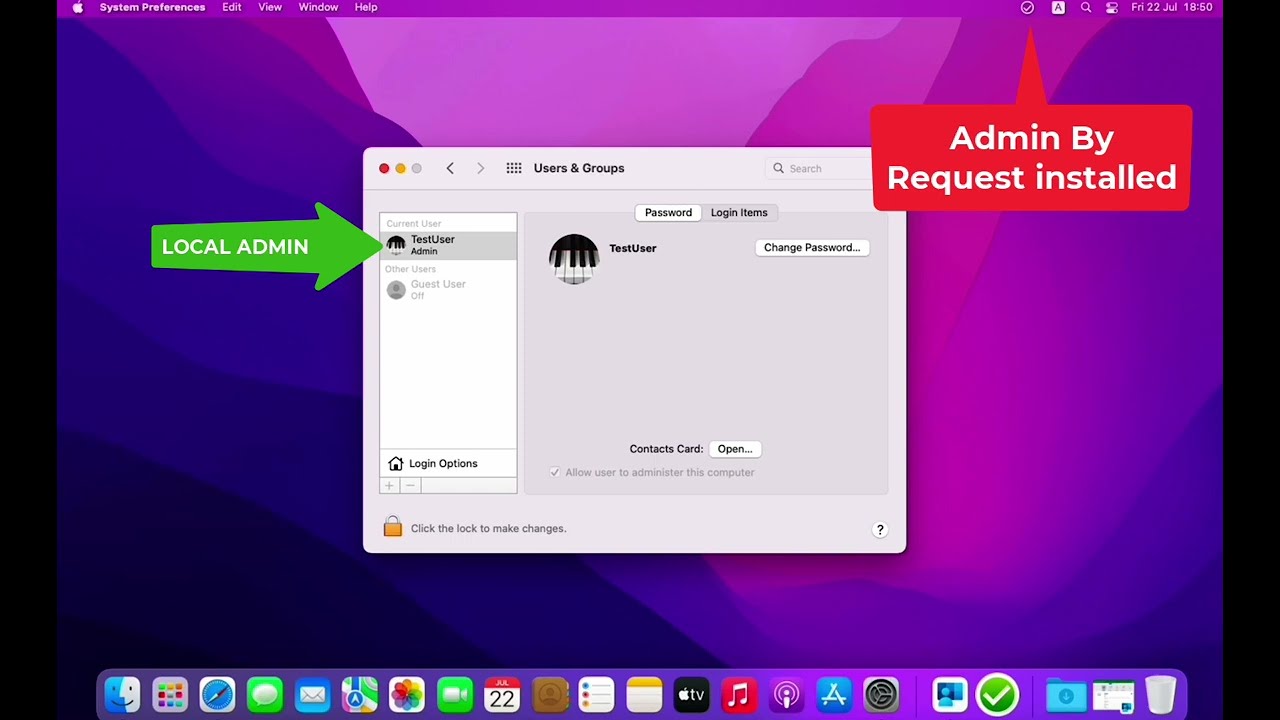The image size is (1280, 720).
Task: Open the blue portrait app icon in the Dock, left of the green checkmark
Action: tap(950, 694)
